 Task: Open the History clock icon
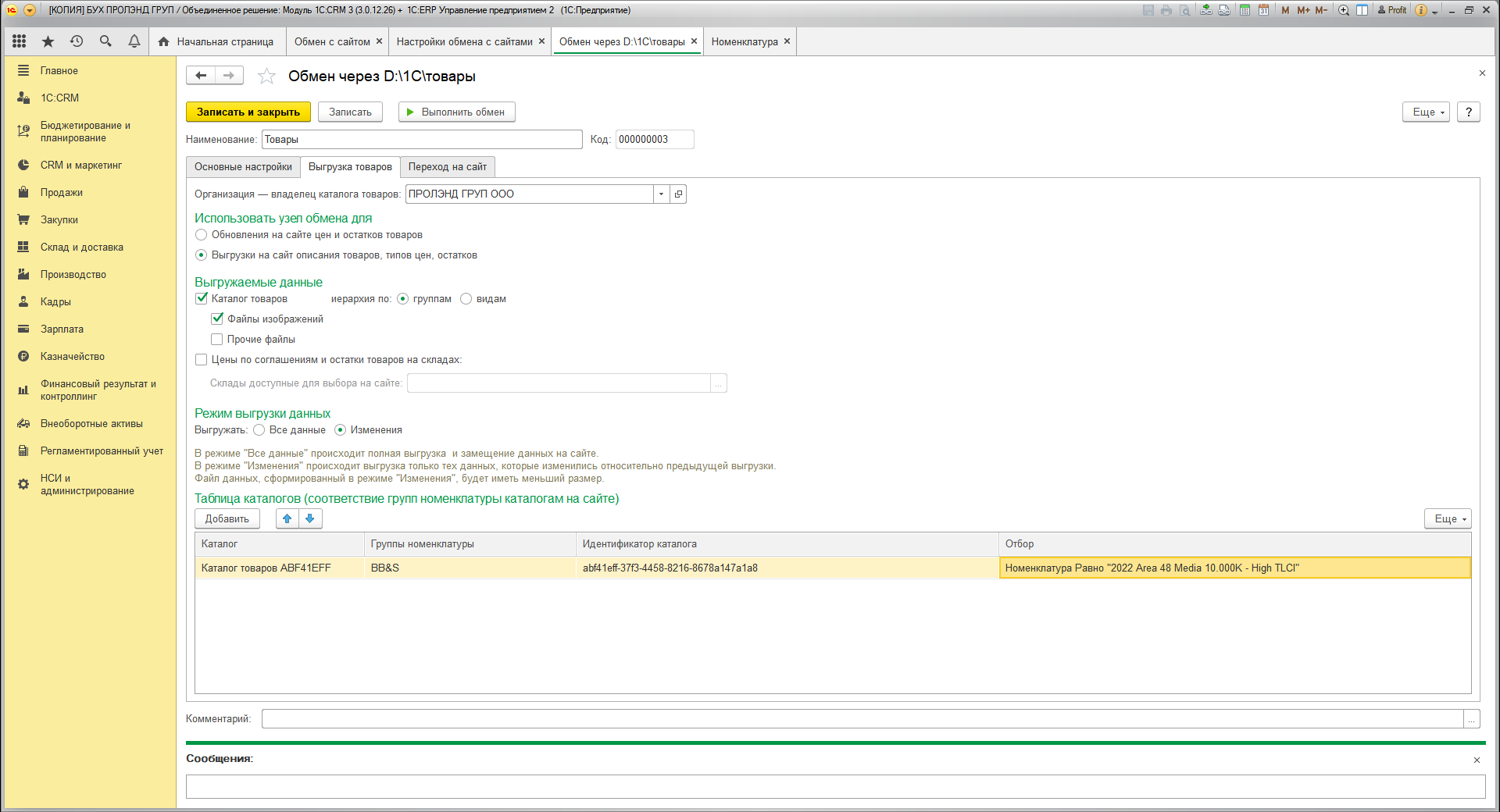pyautogui.click(x=77, y=41)
